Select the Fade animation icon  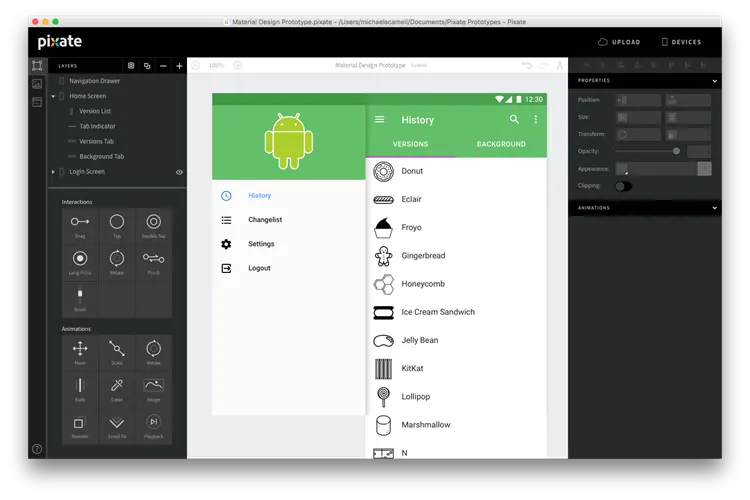pos(80,385)
